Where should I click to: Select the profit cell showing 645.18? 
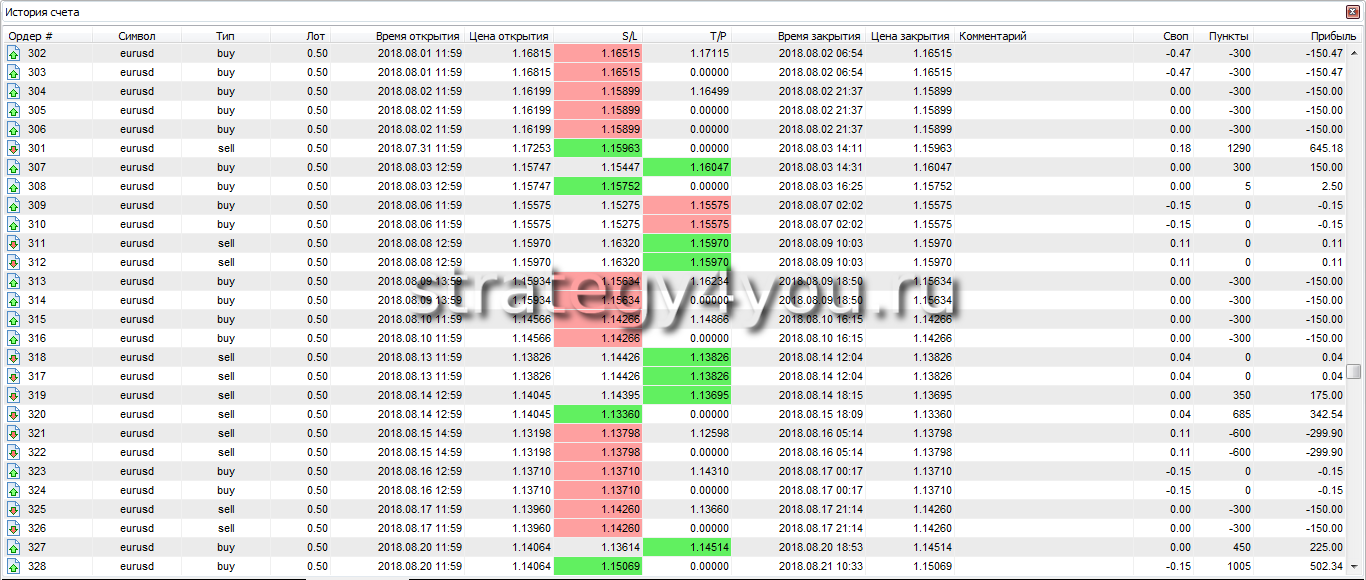coord(1323,148)
